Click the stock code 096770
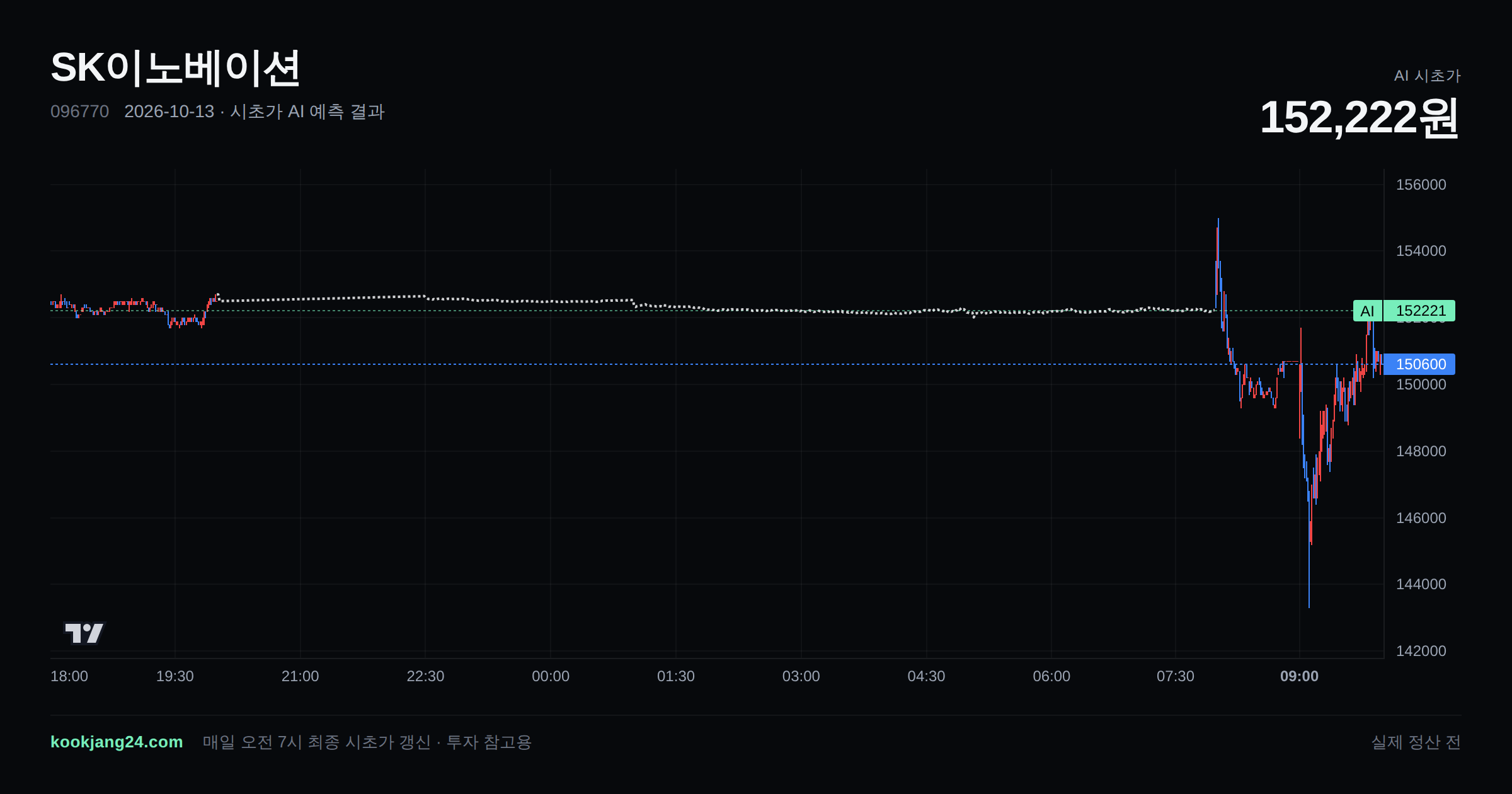Image resolution: width=1512 pixels, height=794 pixels. [x=79, y=112]
